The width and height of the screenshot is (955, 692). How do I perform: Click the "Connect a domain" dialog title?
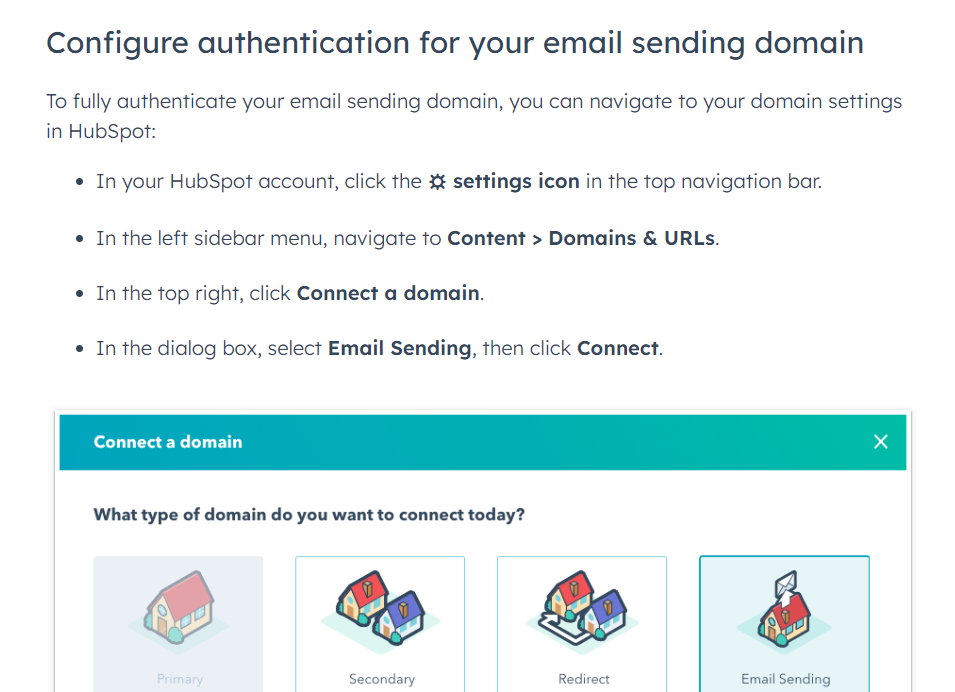[x=168, y=441]
